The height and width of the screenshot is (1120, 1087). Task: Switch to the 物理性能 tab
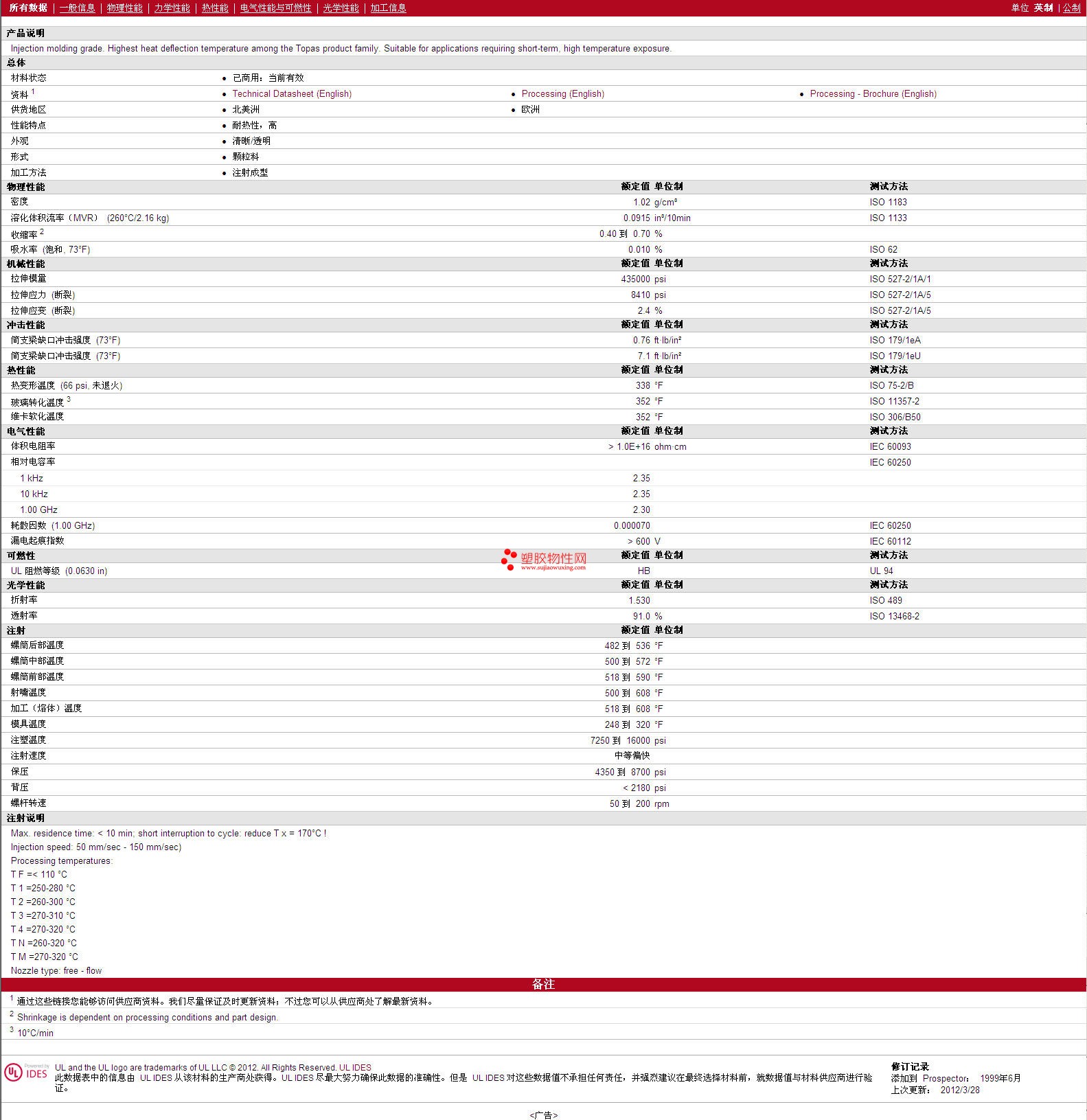[124, 8]
